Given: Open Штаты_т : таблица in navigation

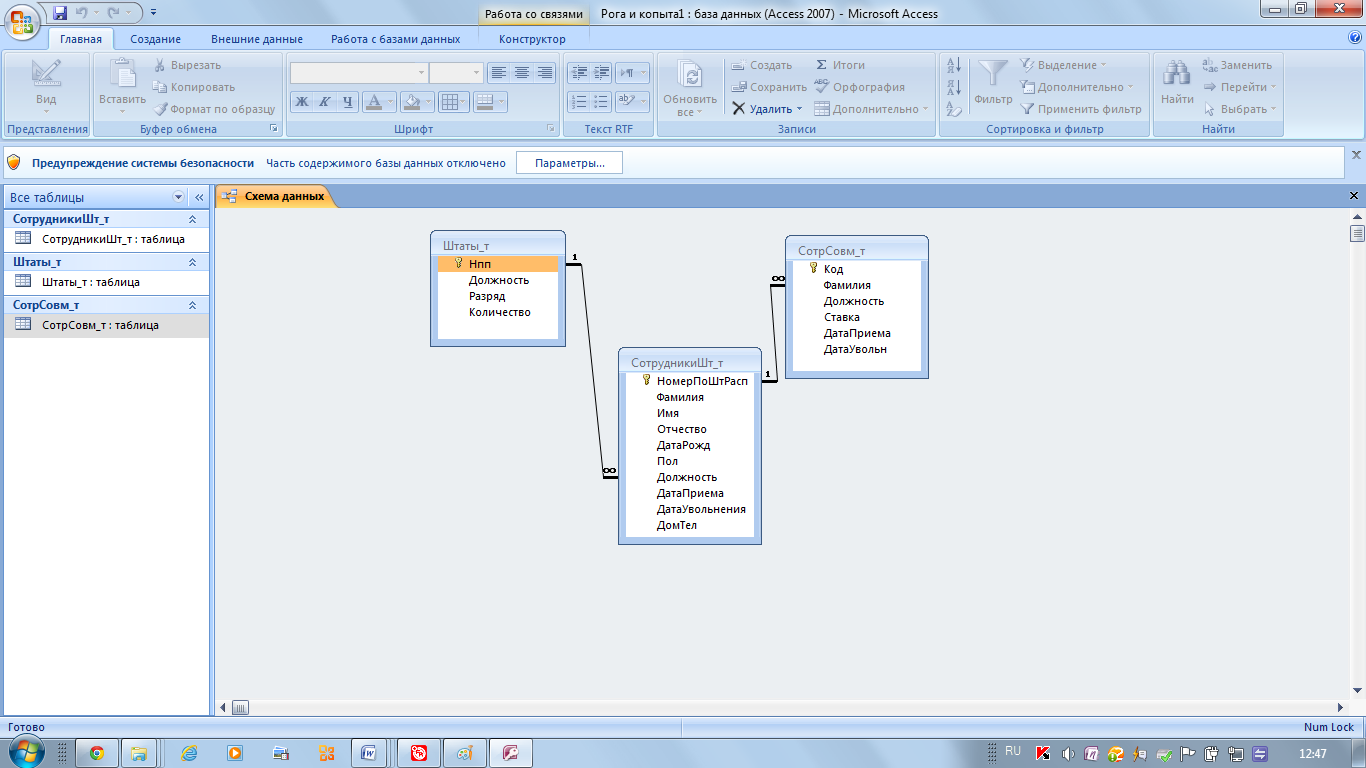Looking at the screenshot, I should 106,282.
